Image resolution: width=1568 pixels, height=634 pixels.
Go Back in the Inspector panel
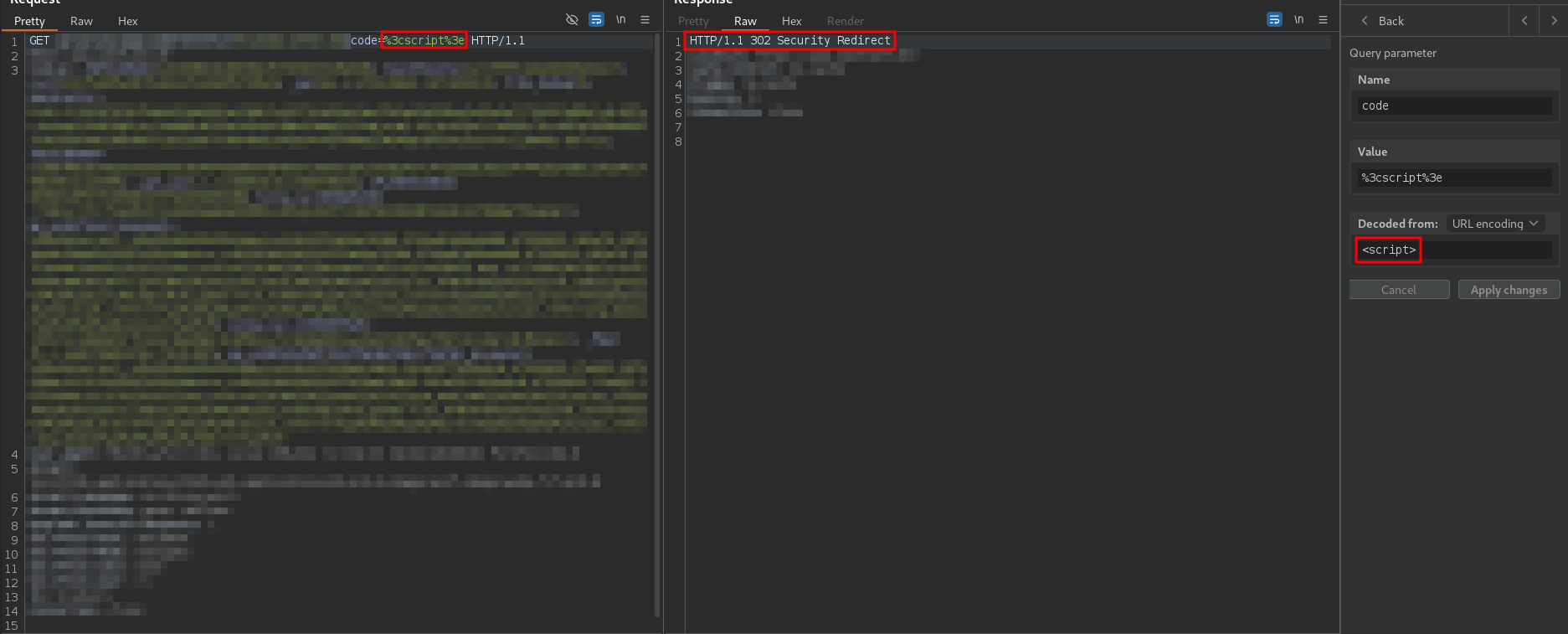click(1382, 21)
